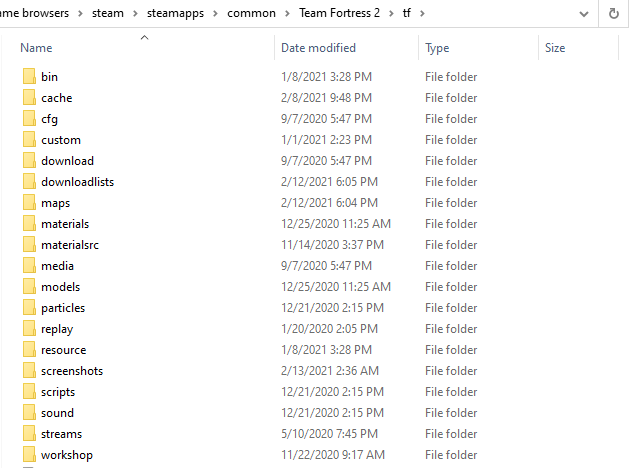641x468 pixels.
Task: Click the refresh button in address bar
Action: [x=613, y=14]
